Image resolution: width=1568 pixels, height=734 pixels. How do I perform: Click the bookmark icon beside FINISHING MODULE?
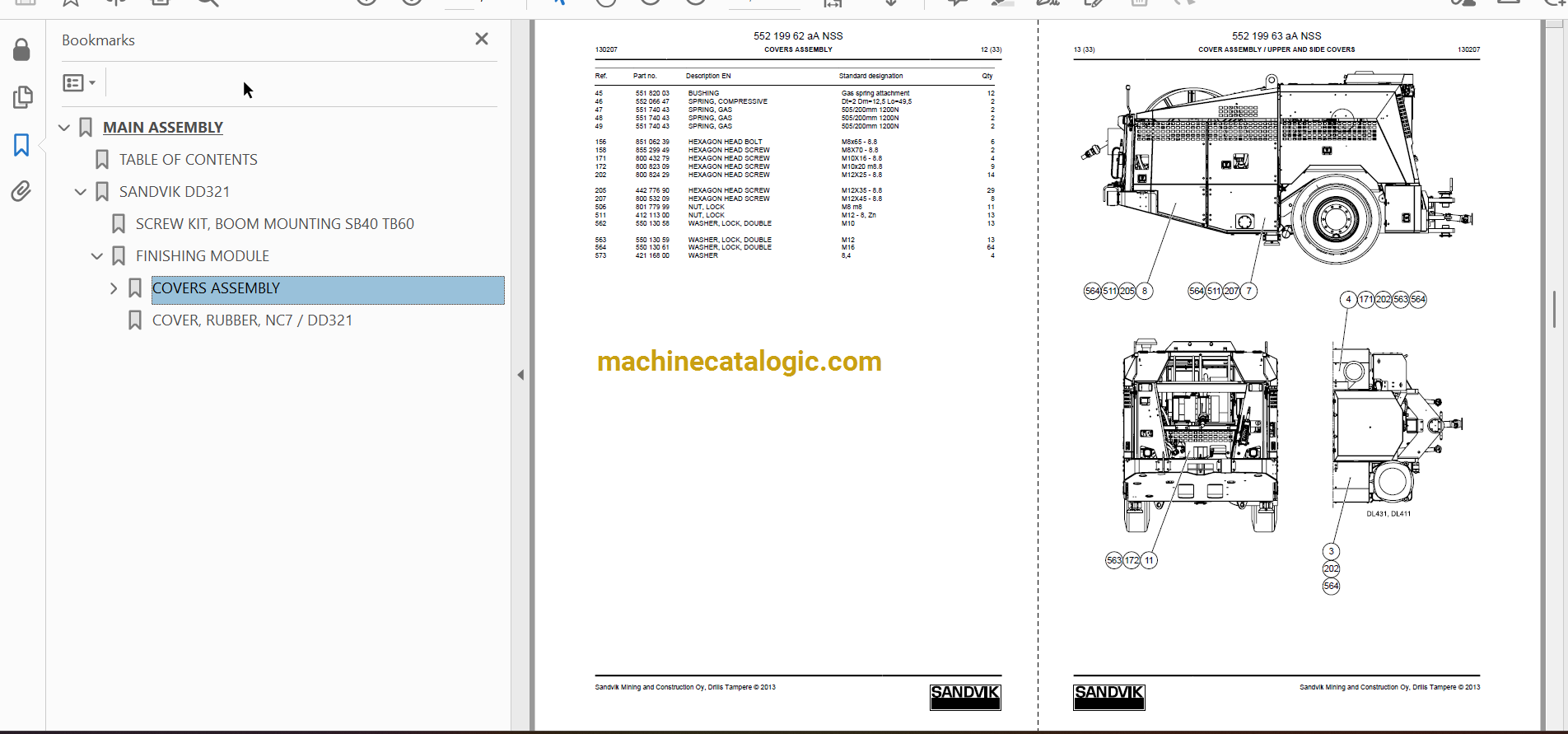119,256
